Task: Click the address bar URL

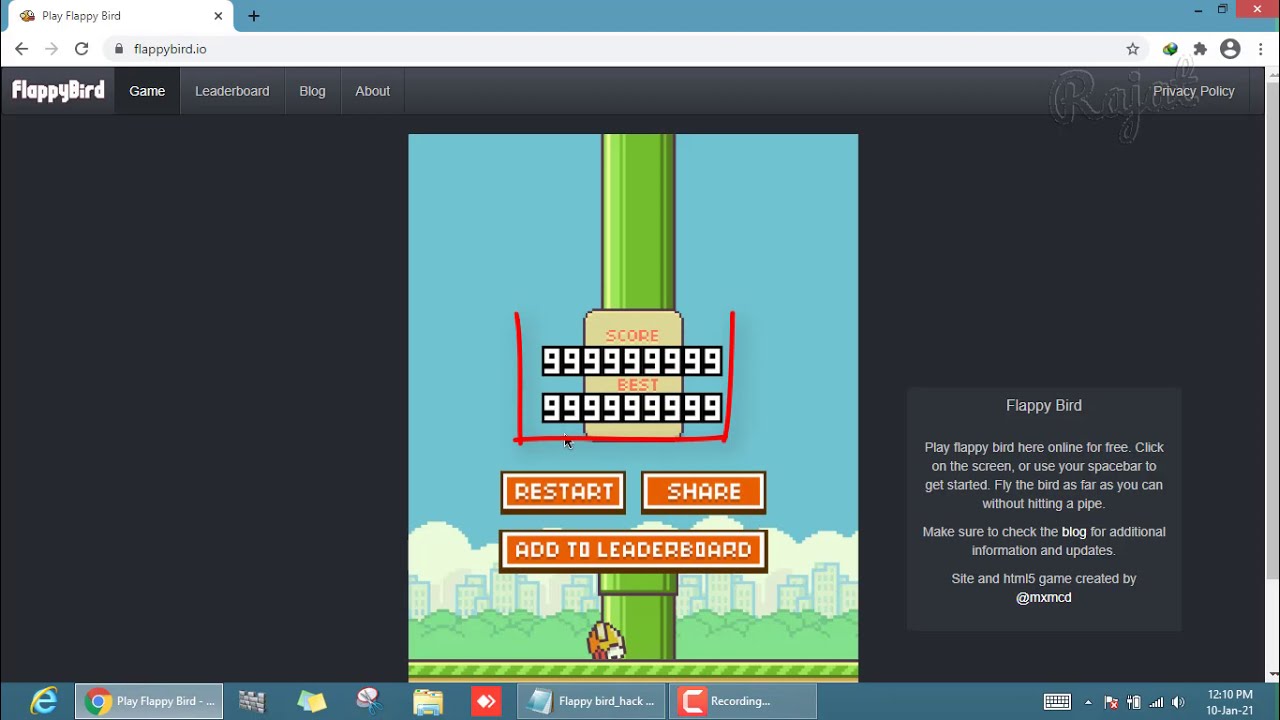Action: coord(170,49)
